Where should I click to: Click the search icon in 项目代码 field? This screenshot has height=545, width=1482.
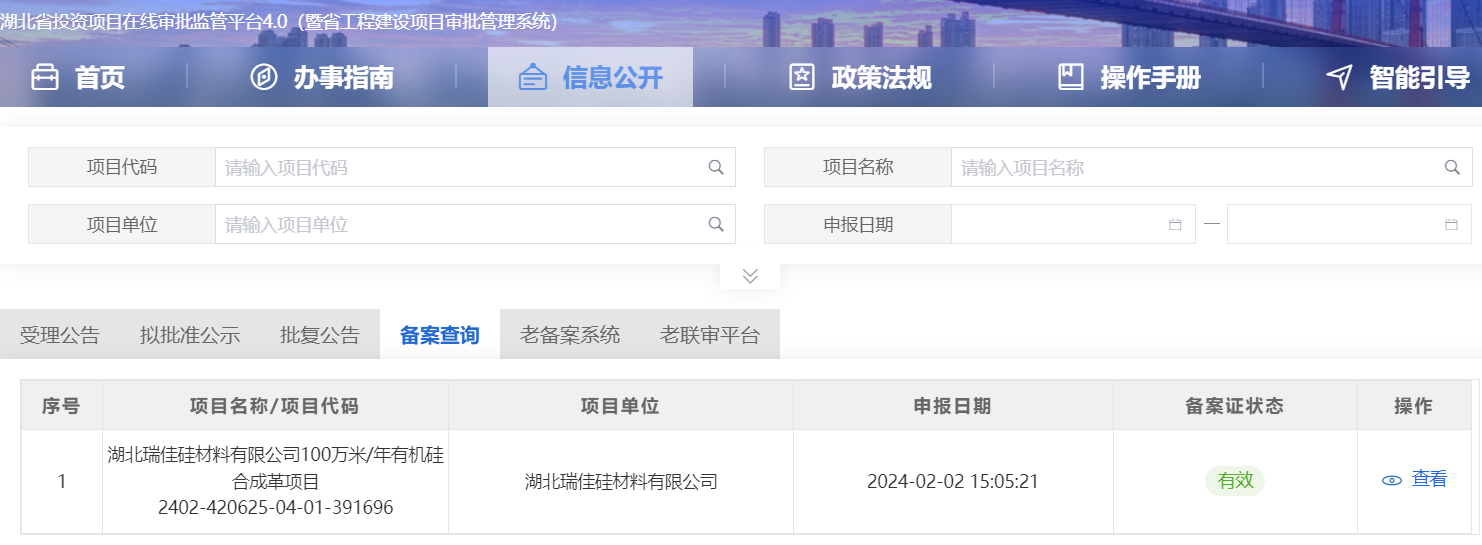(x=716, y=167)
